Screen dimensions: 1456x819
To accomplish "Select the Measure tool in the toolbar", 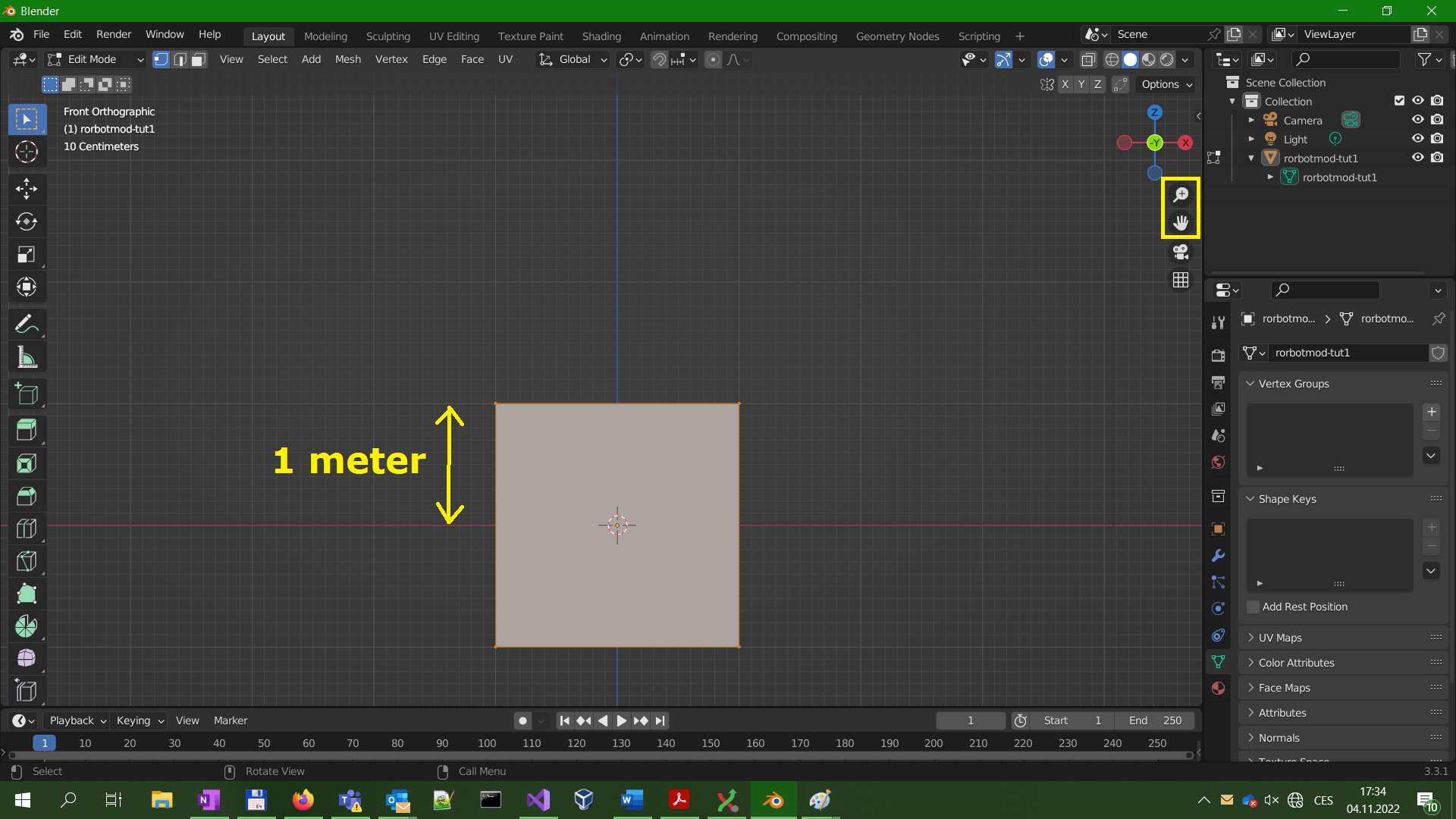I will 27,356.
